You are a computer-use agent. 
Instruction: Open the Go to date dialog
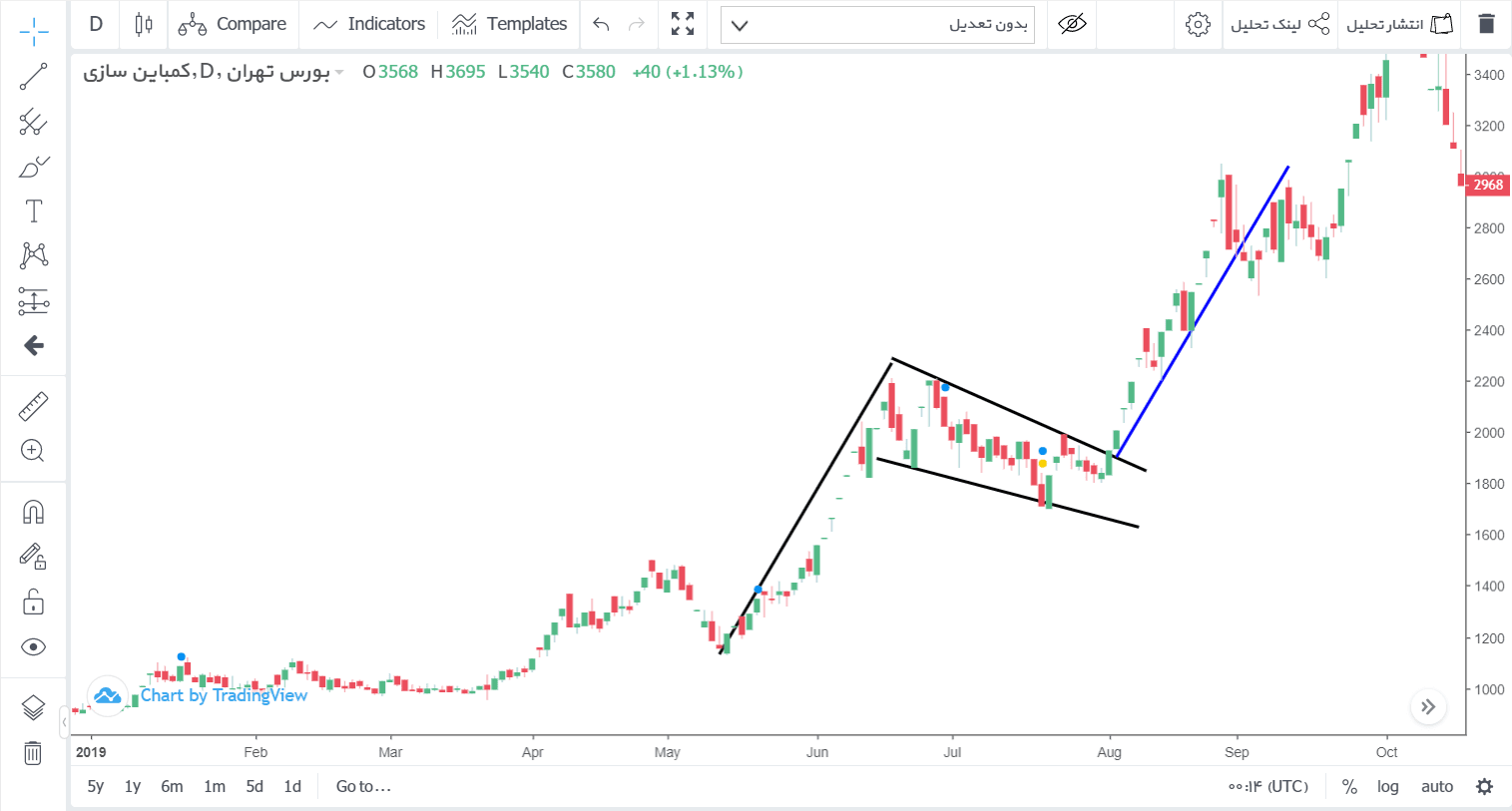point(363,786)
